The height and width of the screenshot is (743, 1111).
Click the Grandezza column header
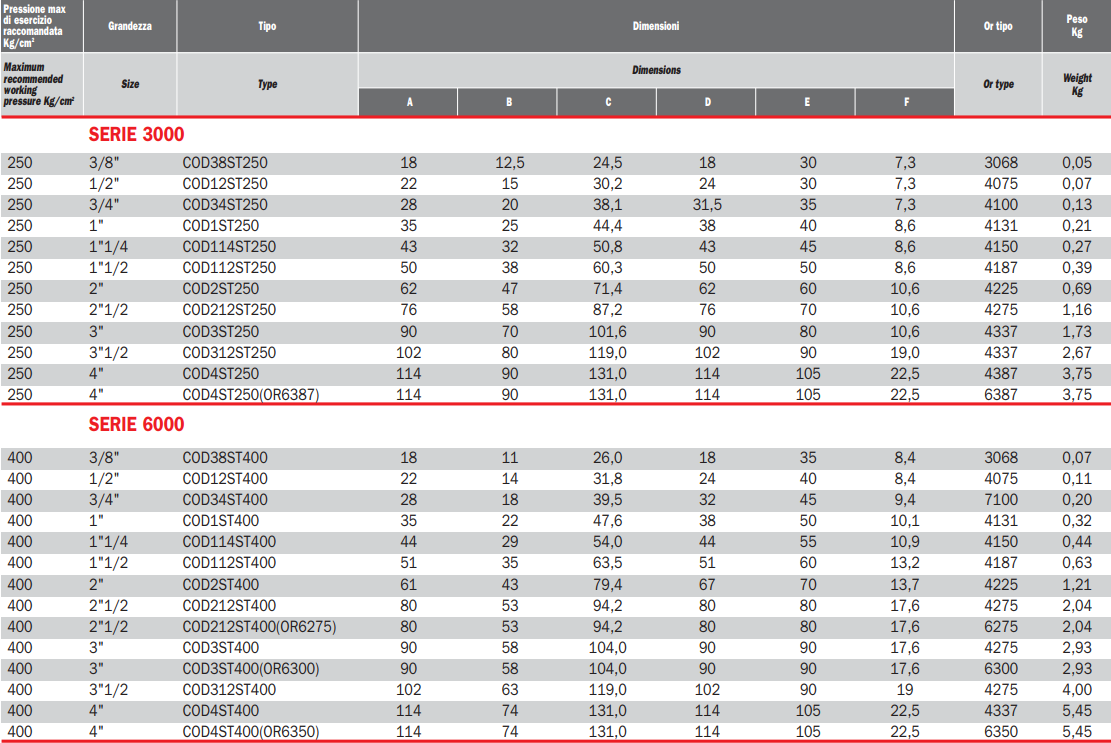(130, 26)
